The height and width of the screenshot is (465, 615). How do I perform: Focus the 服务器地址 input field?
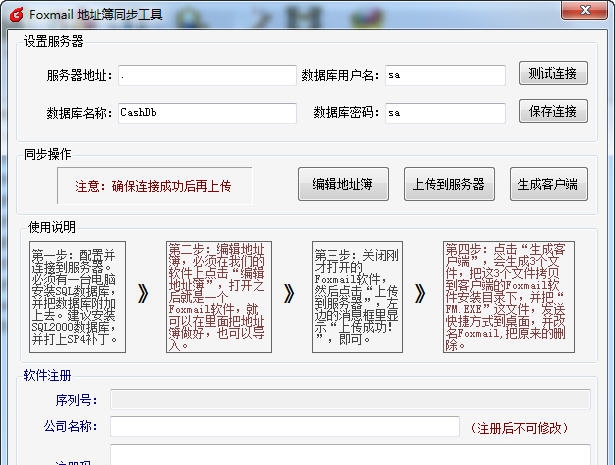tap(207, 75)
